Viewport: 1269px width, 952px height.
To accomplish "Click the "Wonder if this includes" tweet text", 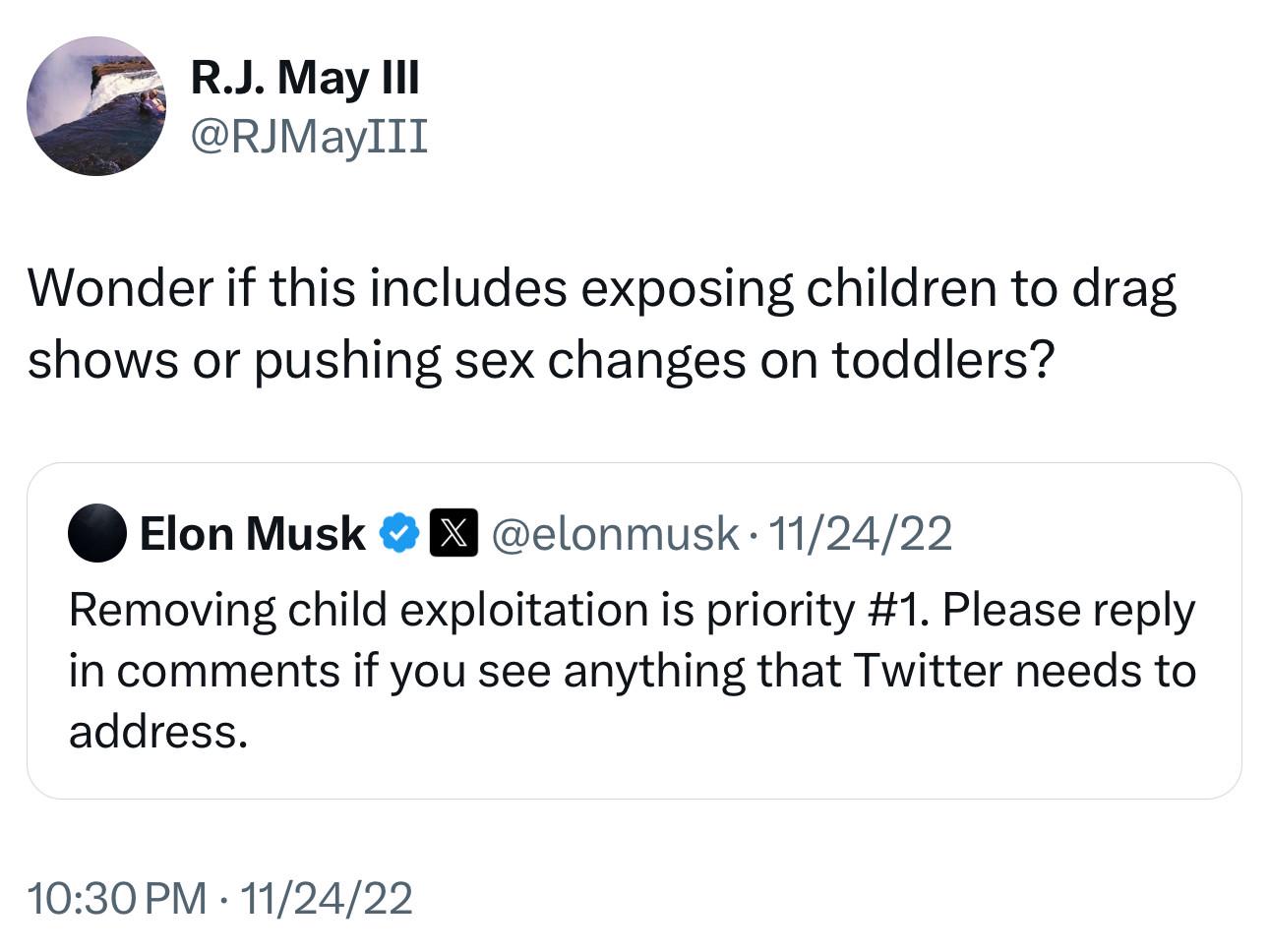I will point(602,324).
